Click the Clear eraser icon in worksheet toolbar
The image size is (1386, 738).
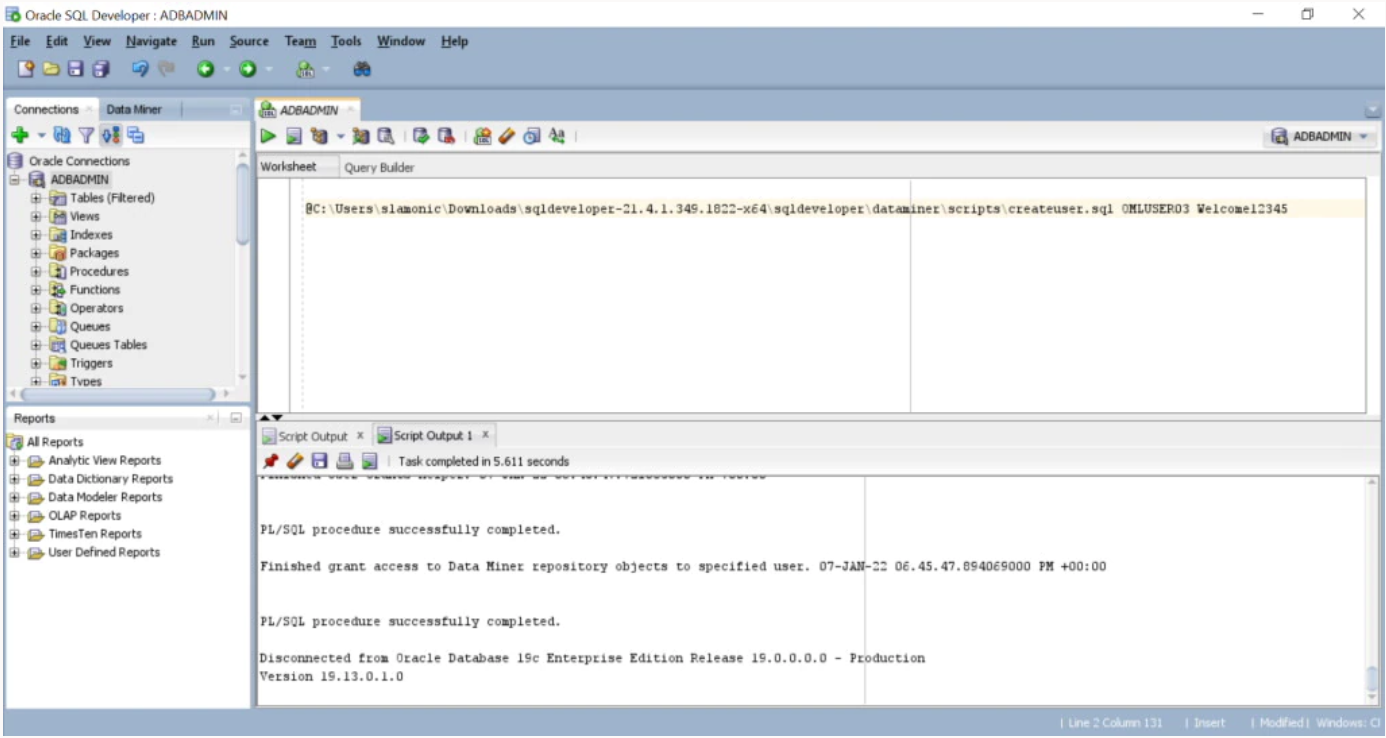507,136
